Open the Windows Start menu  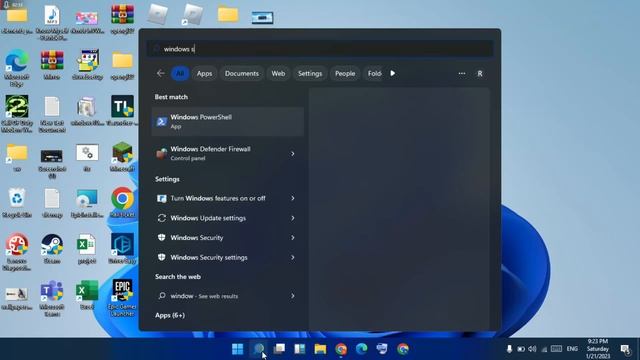(x=238, y=349)
